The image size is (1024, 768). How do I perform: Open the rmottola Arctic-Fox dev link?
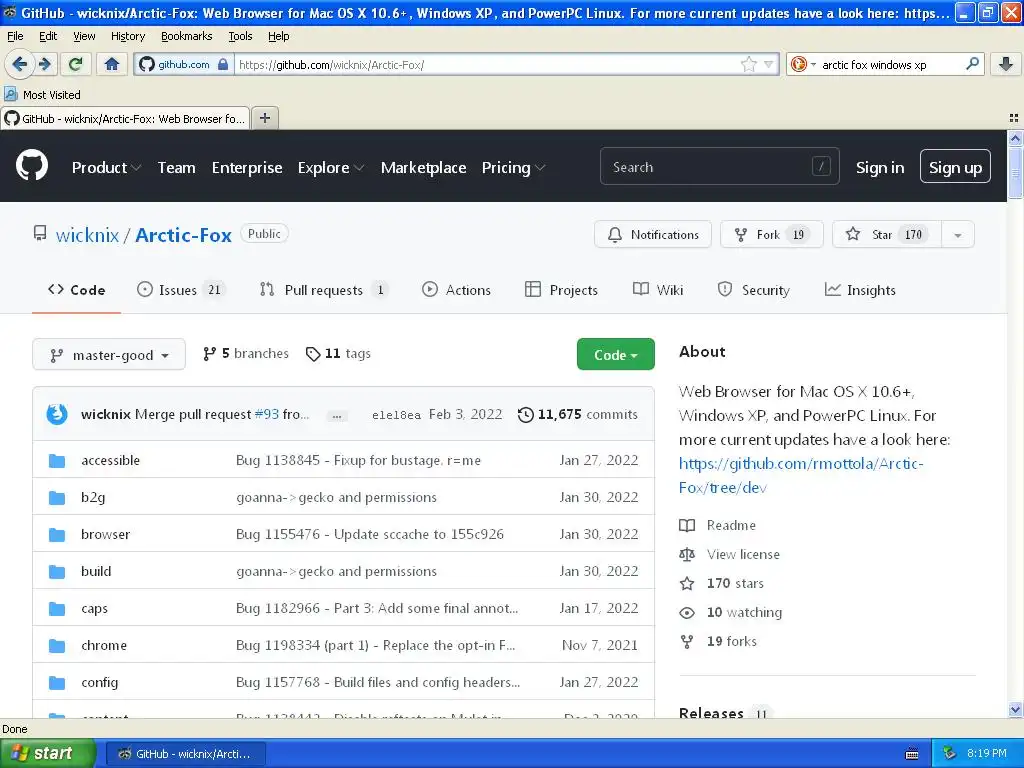(x=801, y=476)
